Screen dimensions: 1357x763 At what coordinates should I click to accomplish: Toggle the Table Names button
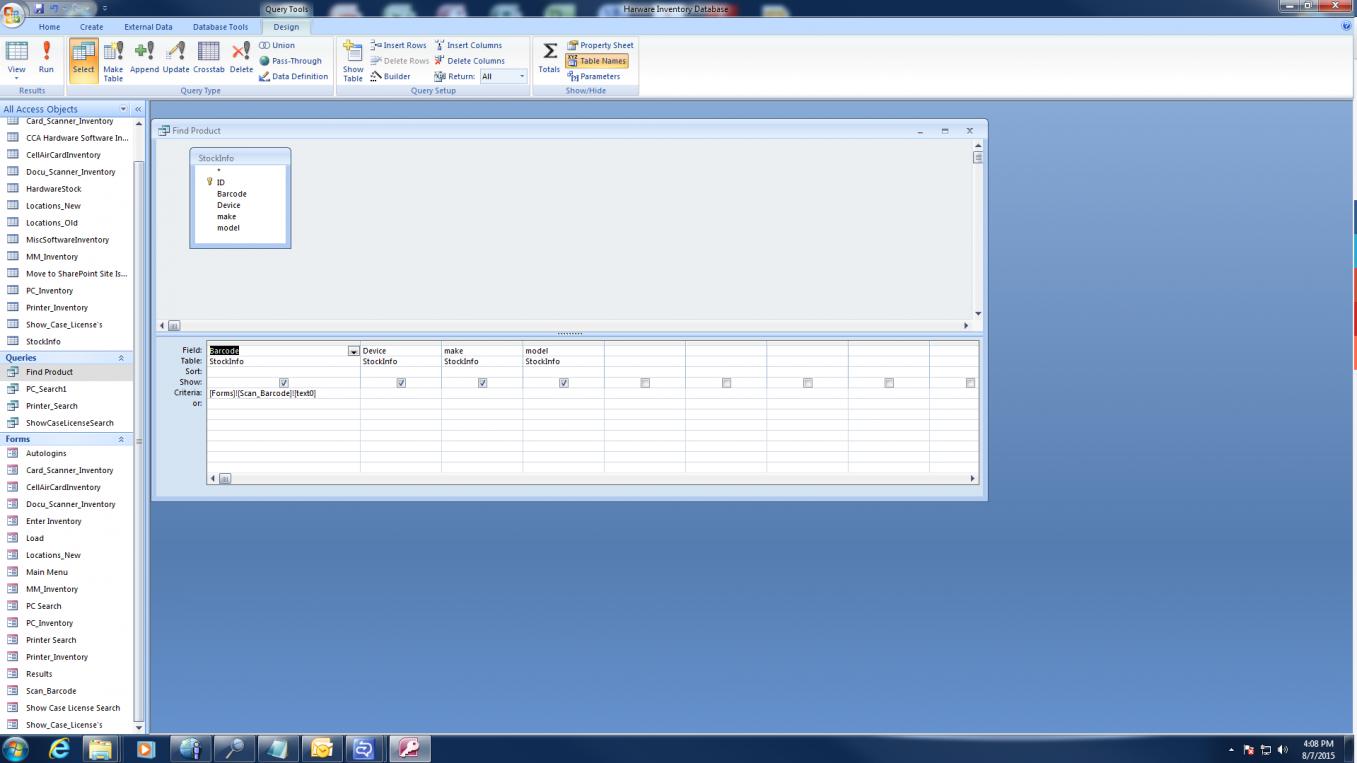pyautogui.click(x=597, y=61)
